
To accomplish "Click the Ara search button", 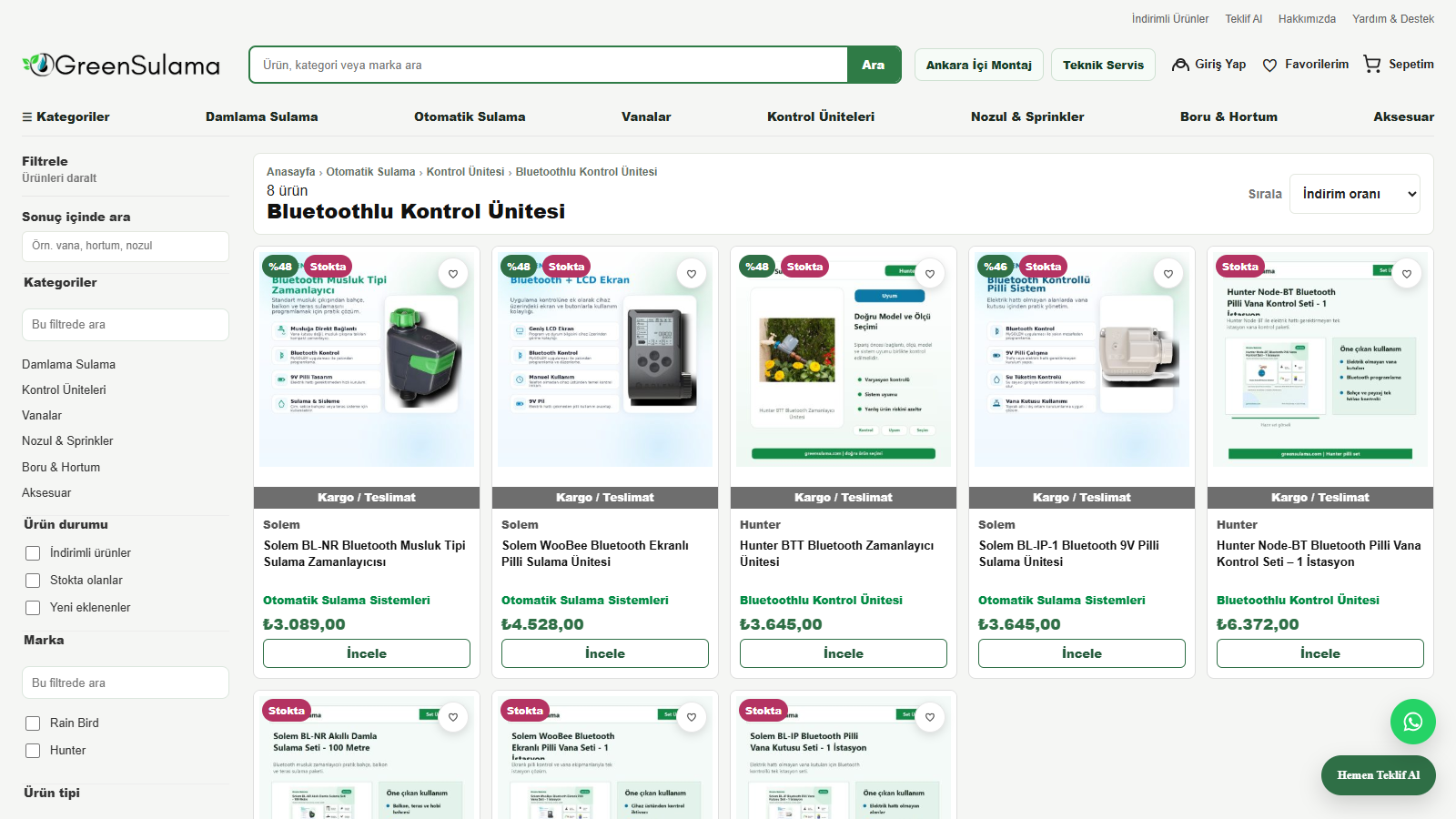I will [x=874, y=65].
